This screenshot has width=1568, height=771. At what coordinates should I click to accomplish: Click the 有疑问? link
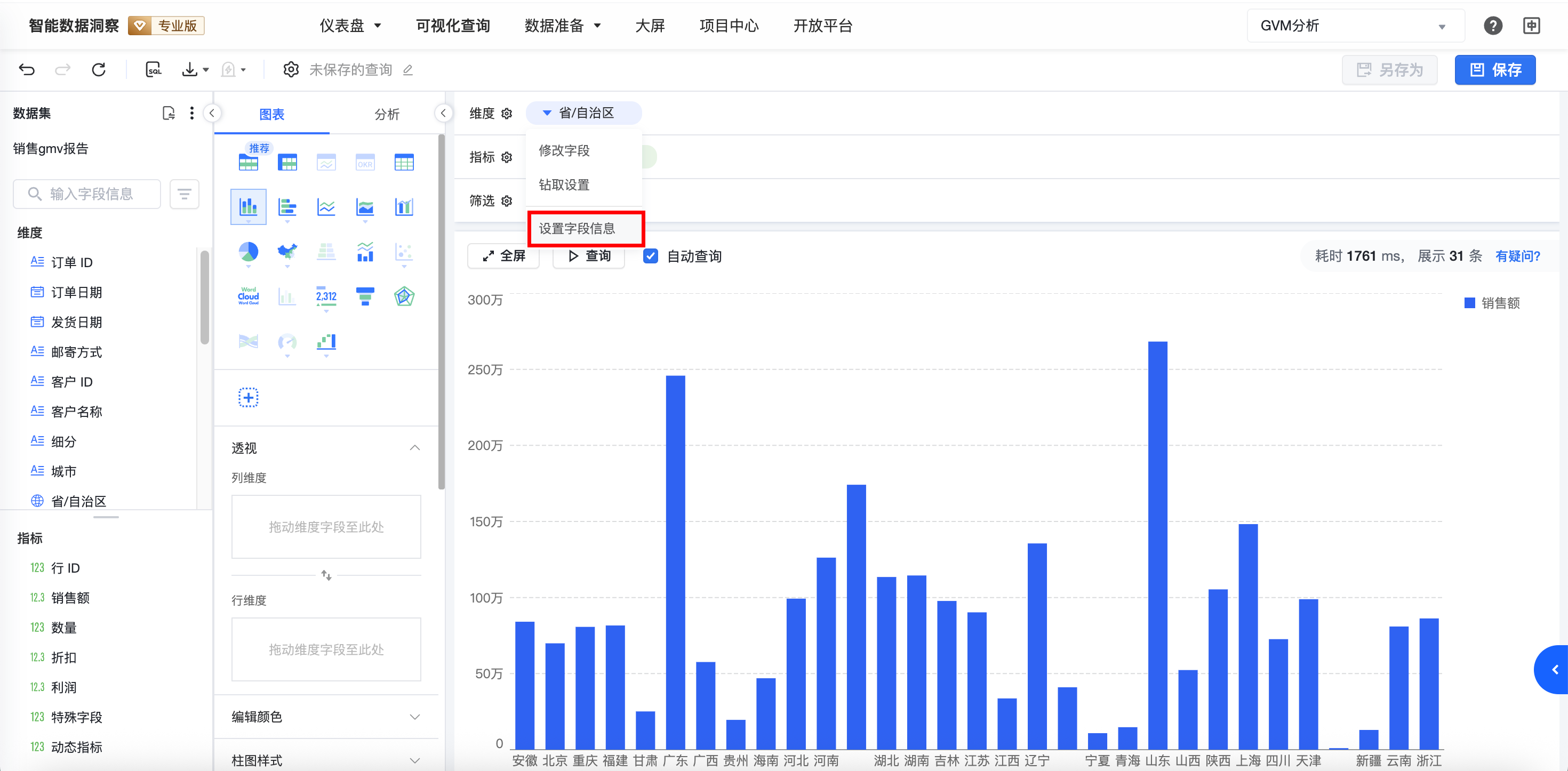(x=1517, y=256)
